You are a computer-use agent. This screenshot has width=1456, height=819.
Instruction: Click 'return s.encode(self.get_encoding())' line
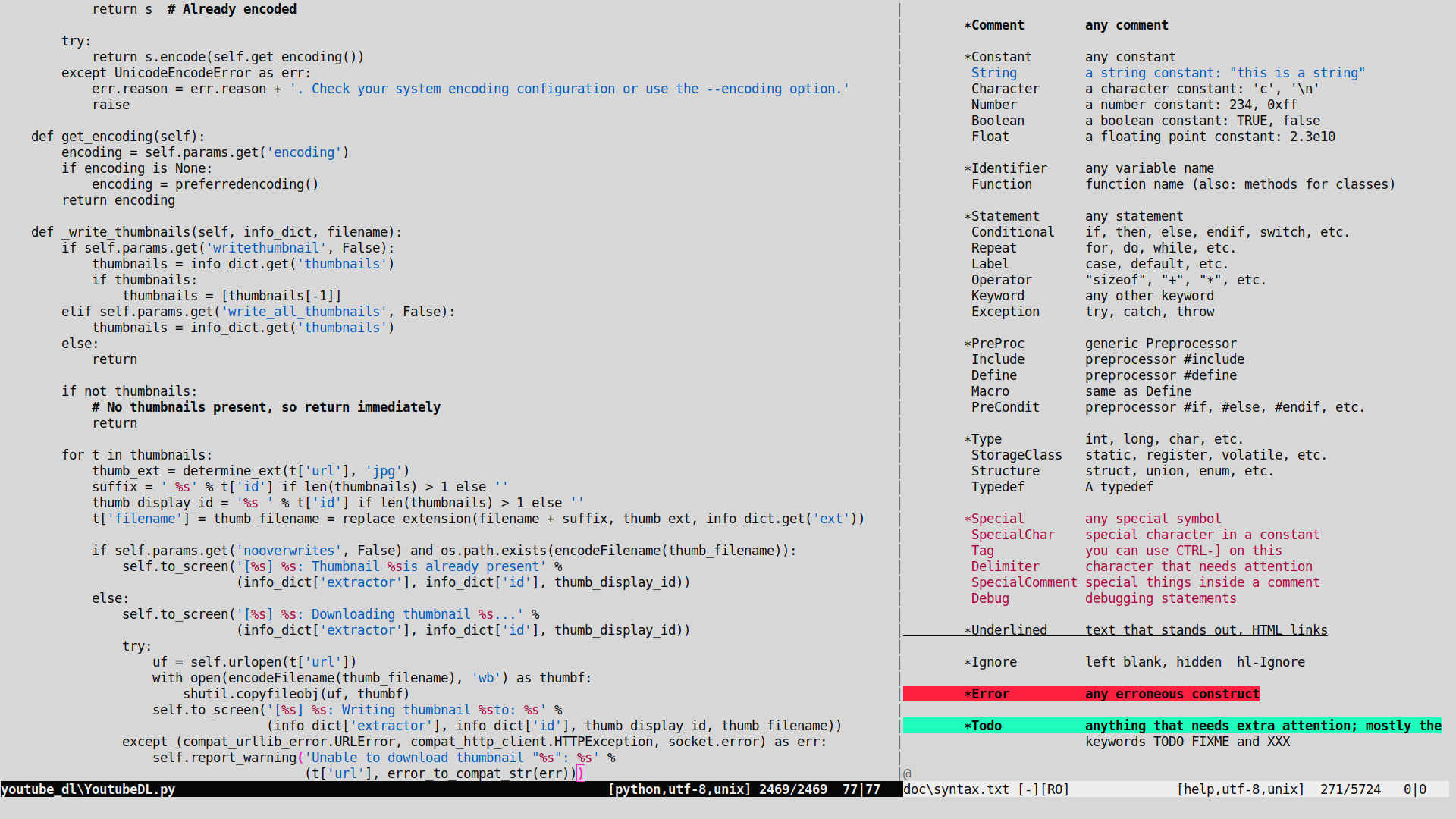pyautogui.click(x=228, y=57)
